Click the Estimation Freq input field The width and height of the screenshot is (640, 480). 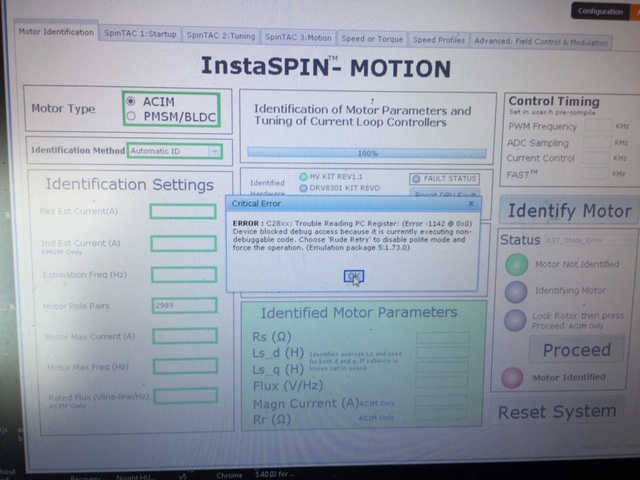[184, 275]
